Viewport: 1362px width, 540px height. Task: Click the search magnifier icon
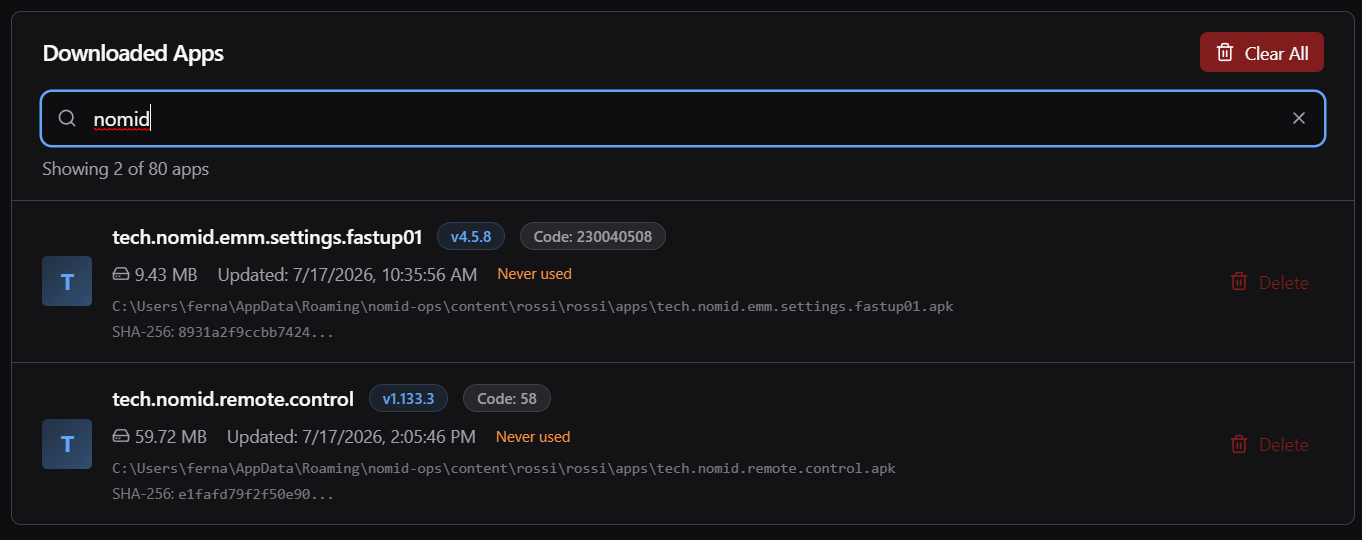pos(67,118)
